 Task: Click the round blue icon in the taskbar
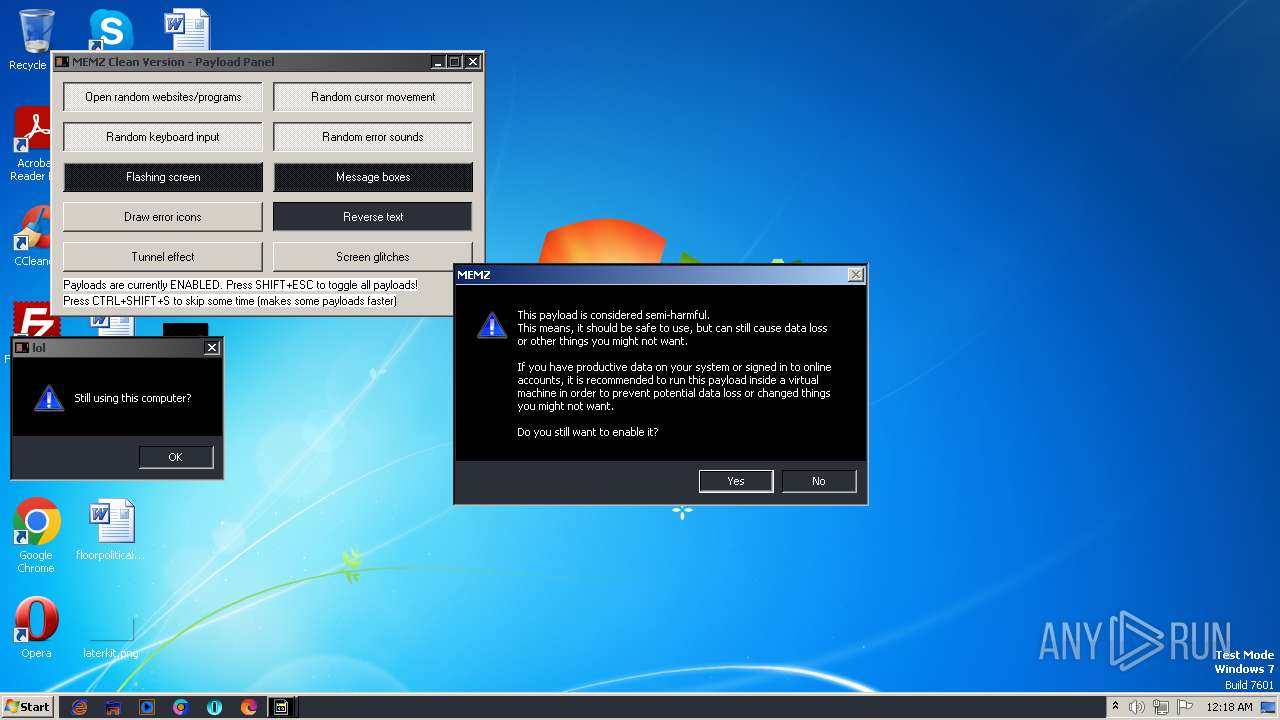[215, 707]
